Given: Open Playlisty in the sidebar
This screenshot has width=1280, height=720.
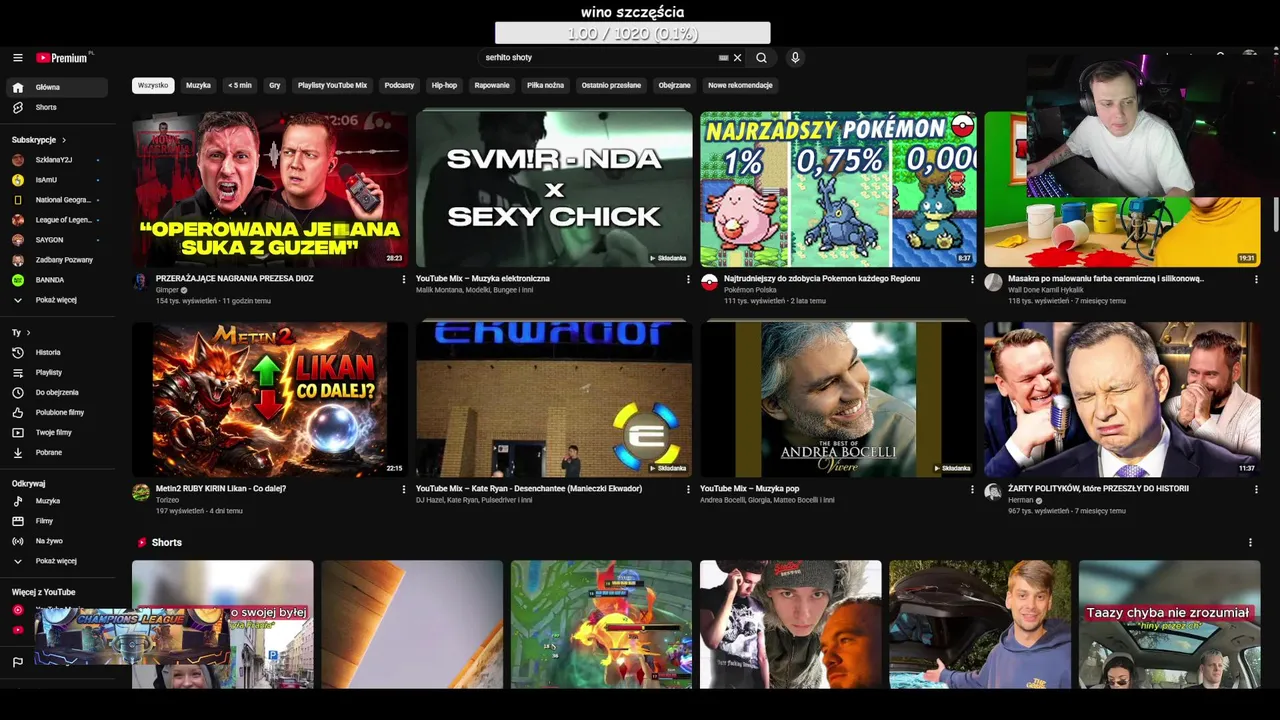Looking at the screenshot, I should tap(59, 372).
